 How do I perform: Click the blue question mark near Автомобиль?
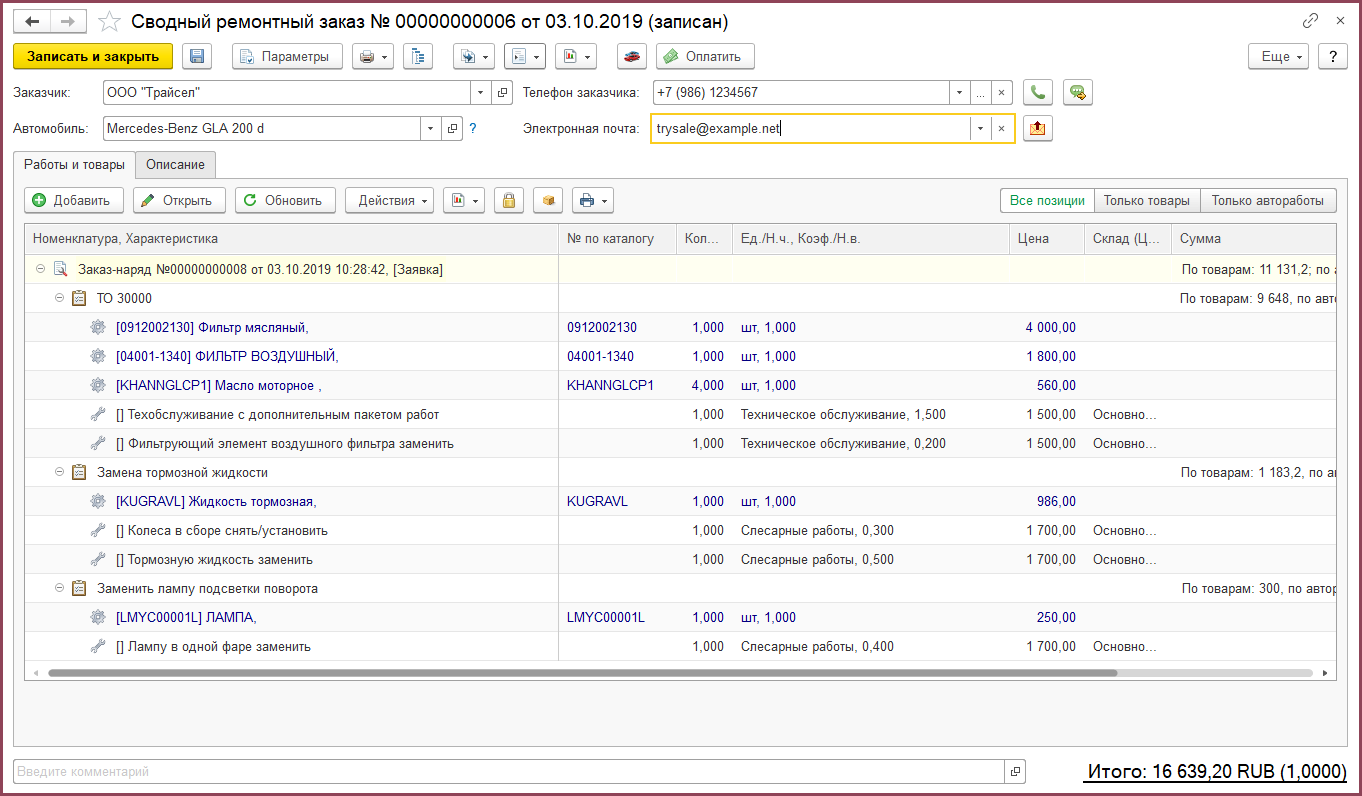(473, 128)
